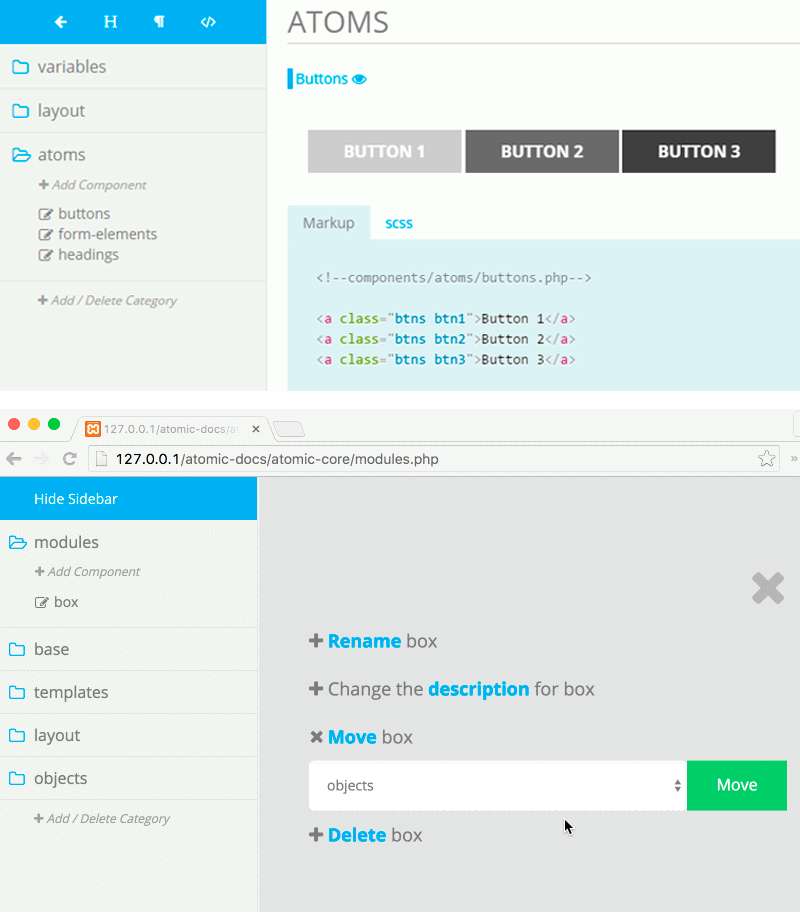Screen dimensions: 800x920
Task: Bookmark page using star icon in address bar
Action: tap(766, 459)
